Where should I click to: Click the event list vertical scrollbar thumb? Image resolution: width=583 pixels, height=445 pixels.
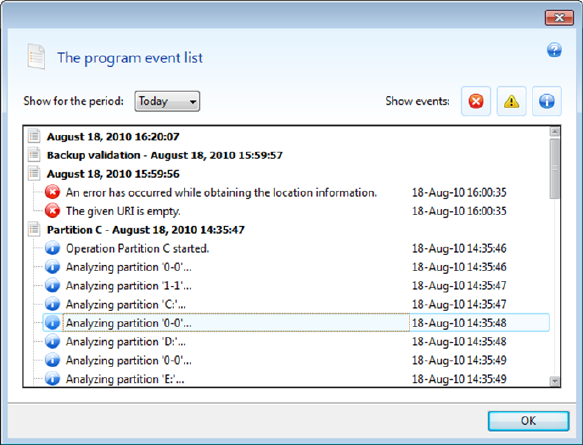point(555,168)
